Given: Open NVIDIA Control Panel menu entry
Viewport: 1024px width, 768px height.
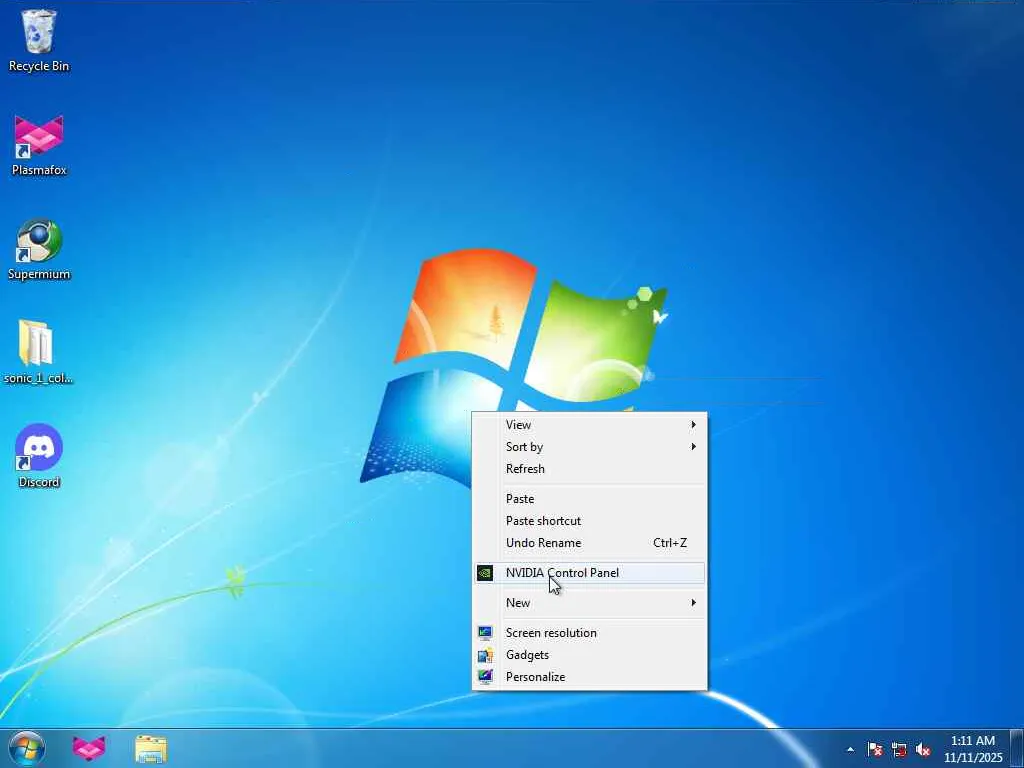Looking at the screenshot, I should pos(589,573).
